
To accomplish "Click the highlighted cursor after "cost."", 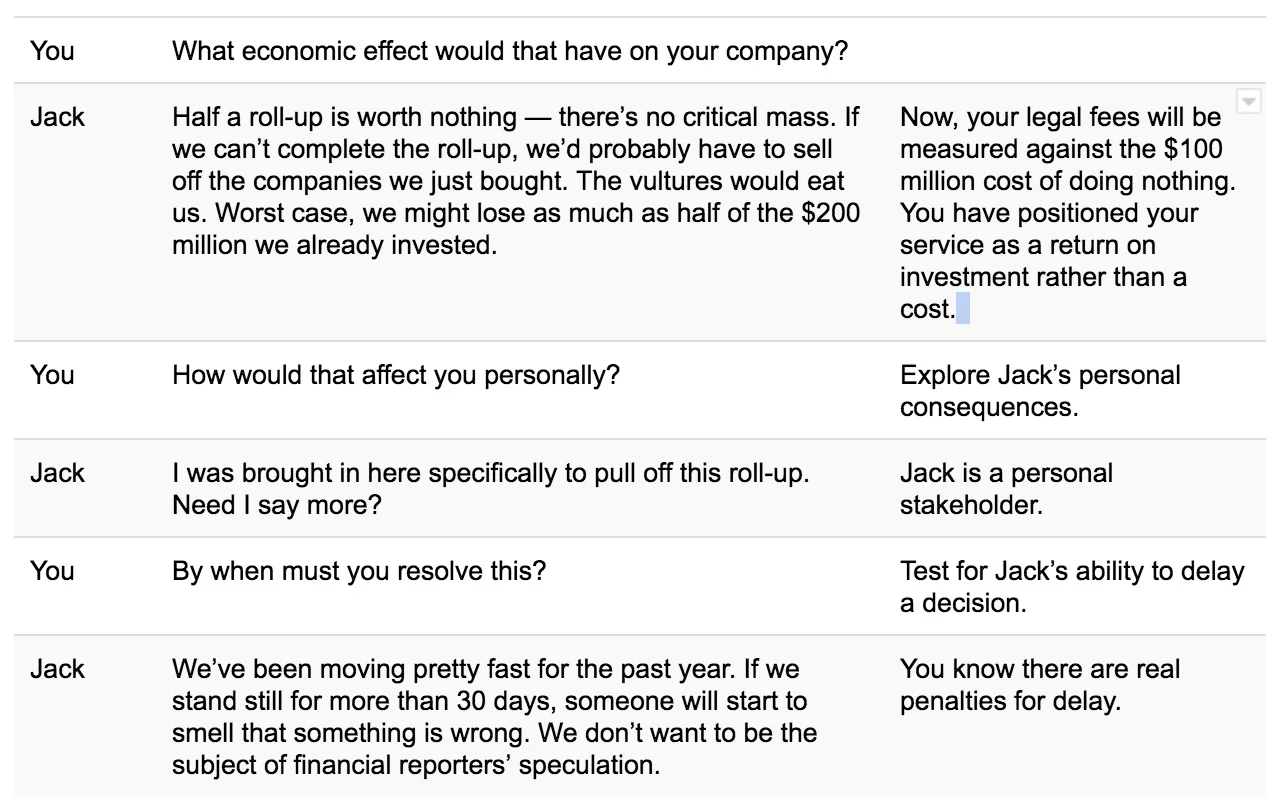I will (x=963, y=309).
